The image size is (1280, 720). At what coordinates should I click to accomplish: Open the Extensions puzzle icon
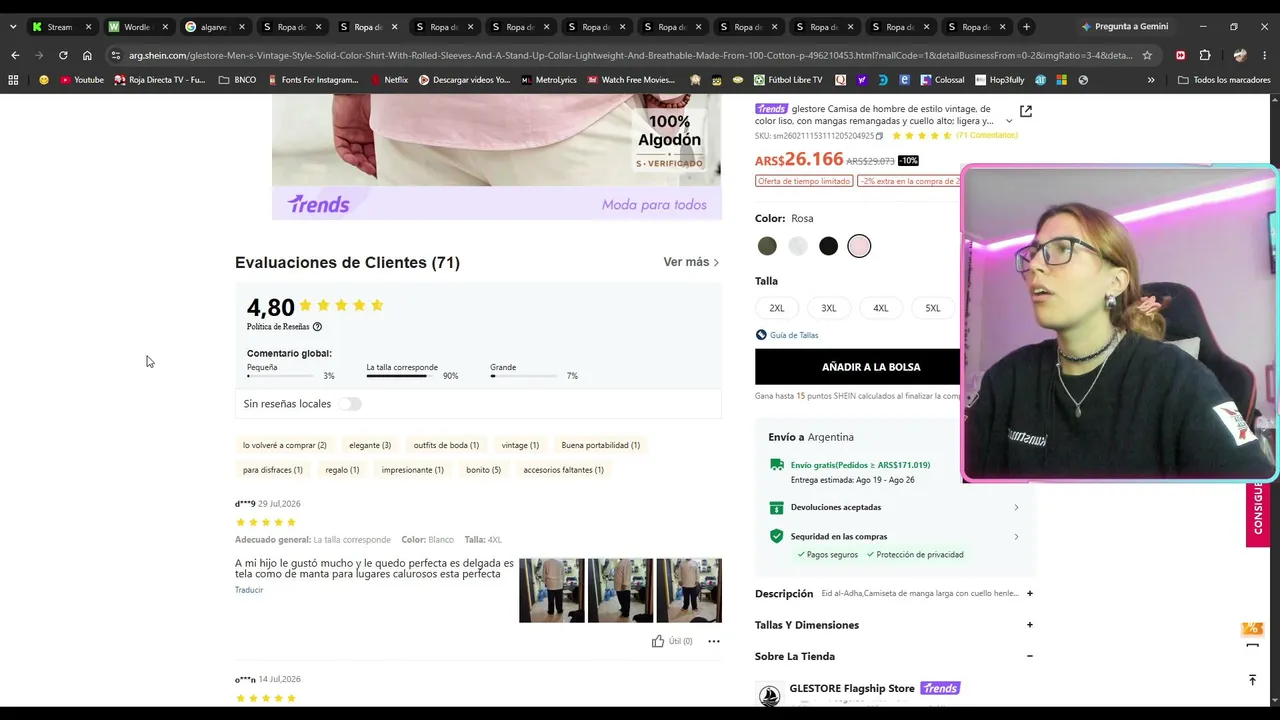click(1205, 55)
